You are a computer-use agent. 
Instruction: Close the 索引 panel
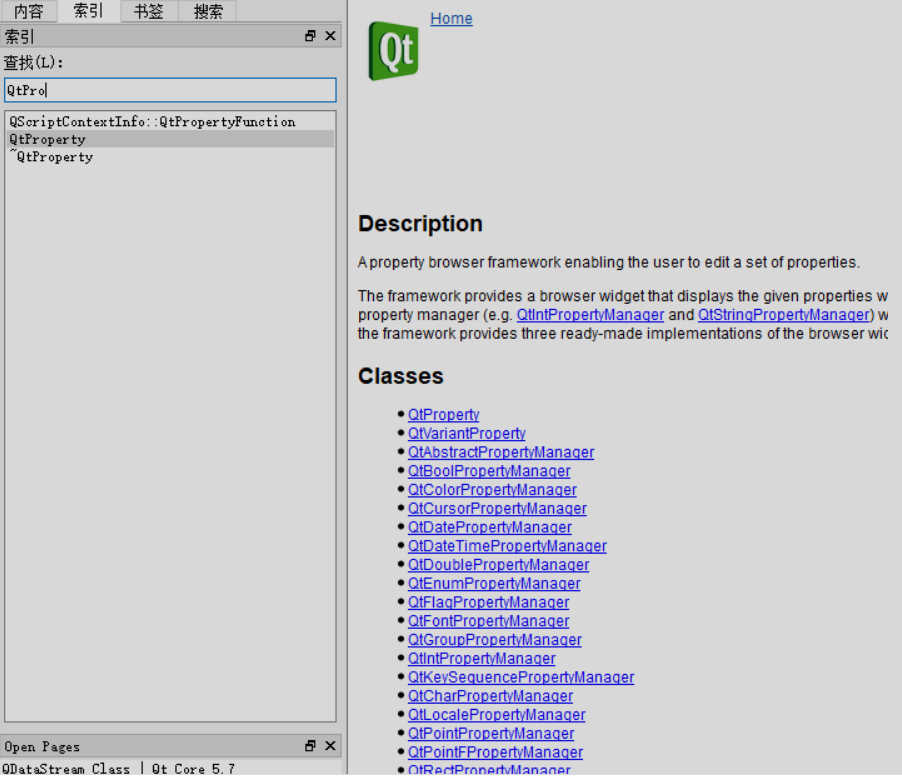[x=330, y=36]
